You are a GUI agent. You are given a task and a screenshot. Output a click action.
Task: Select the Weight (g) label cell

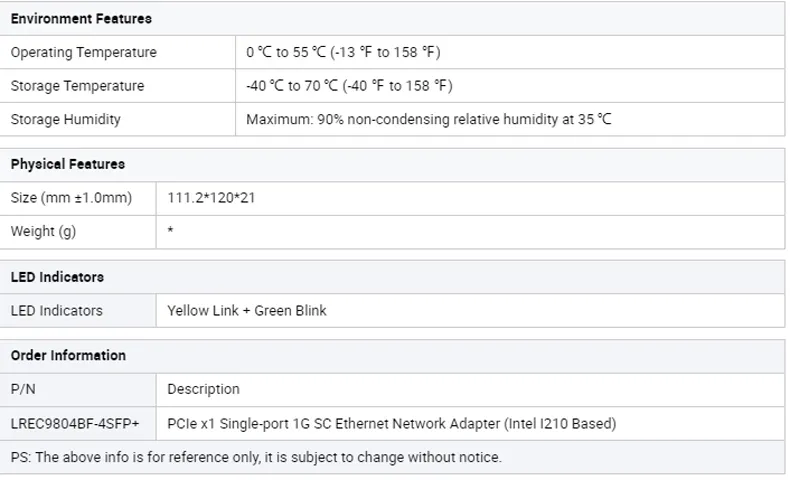[x=78, y=232]
